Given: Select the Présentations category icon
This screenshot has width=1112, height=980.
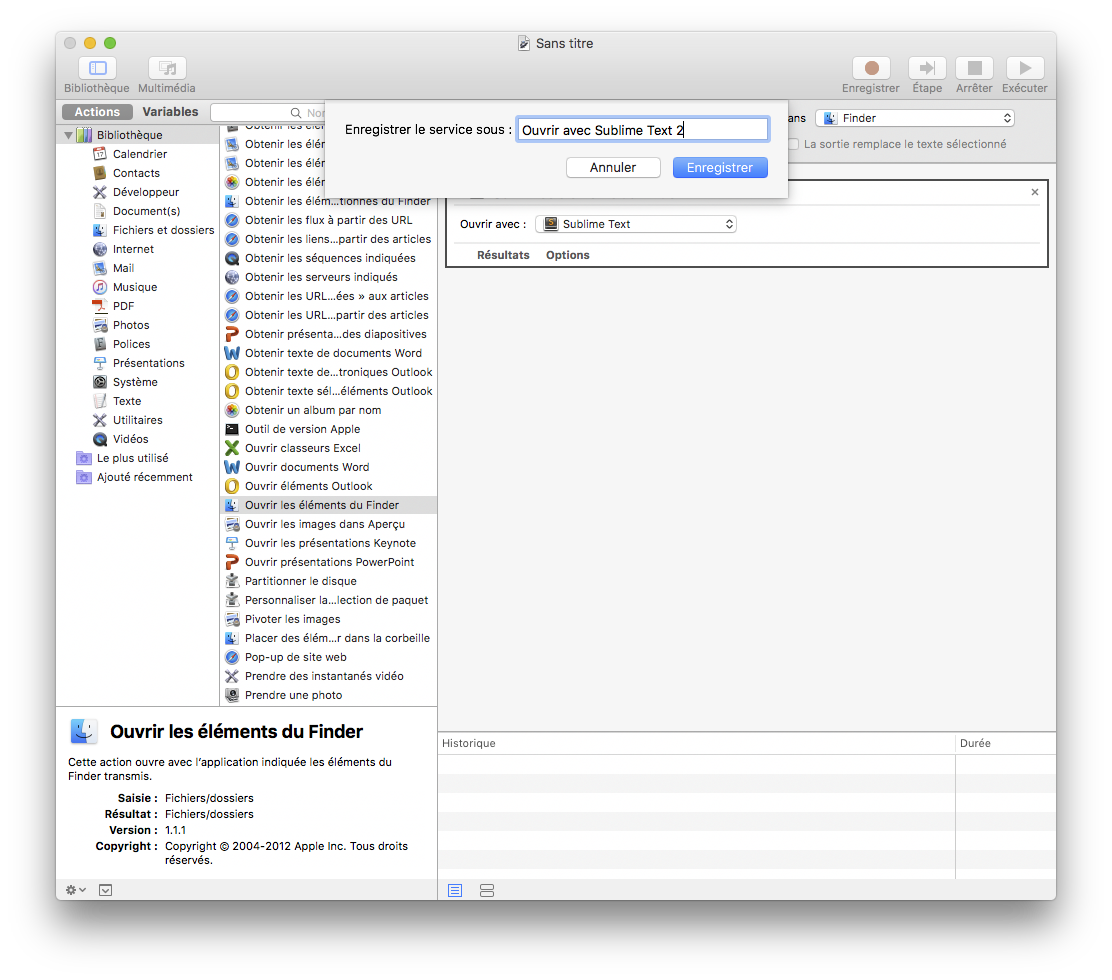Looking at the screenshot, I should [100, 363].
